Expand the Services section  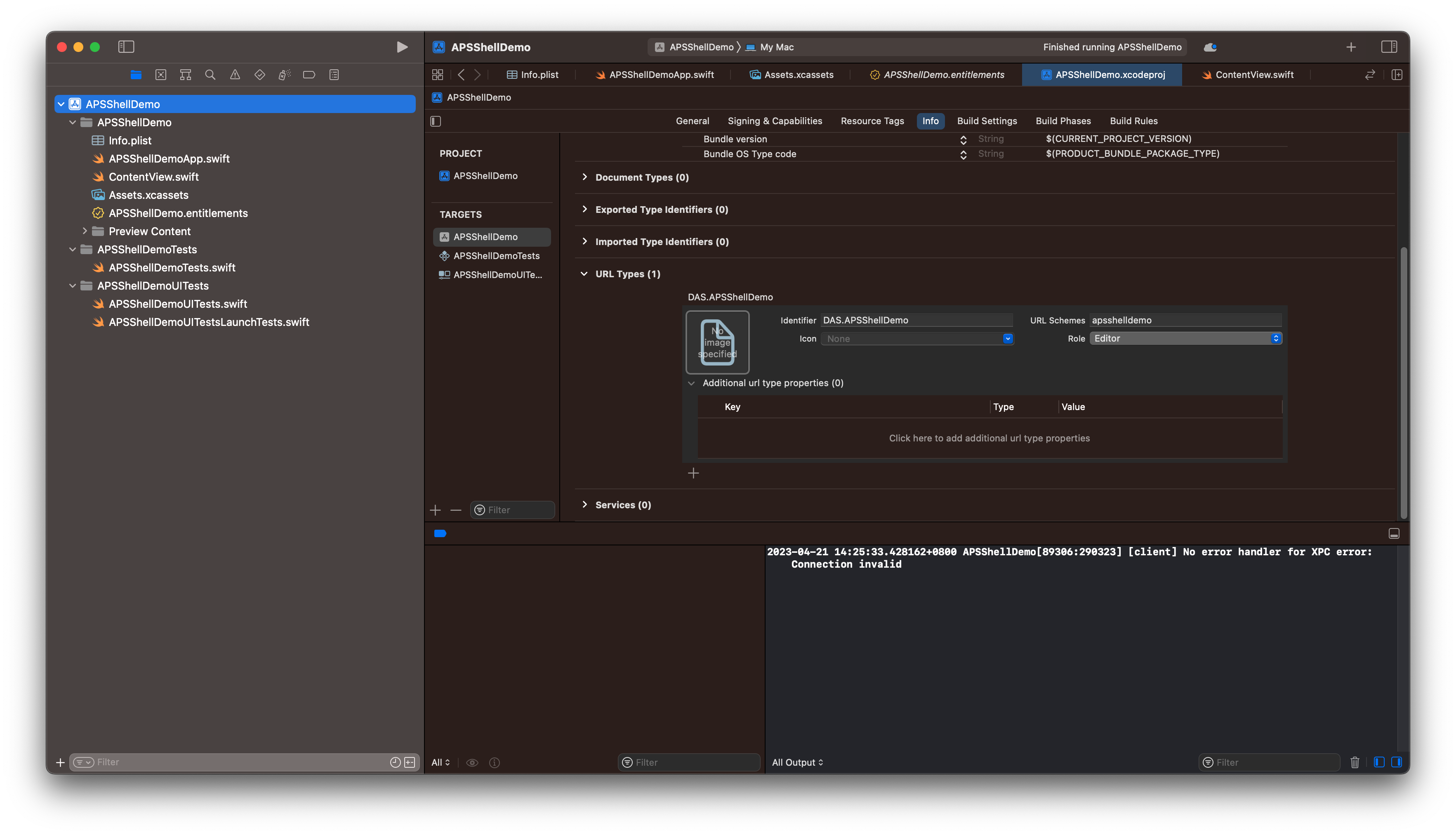584,505
